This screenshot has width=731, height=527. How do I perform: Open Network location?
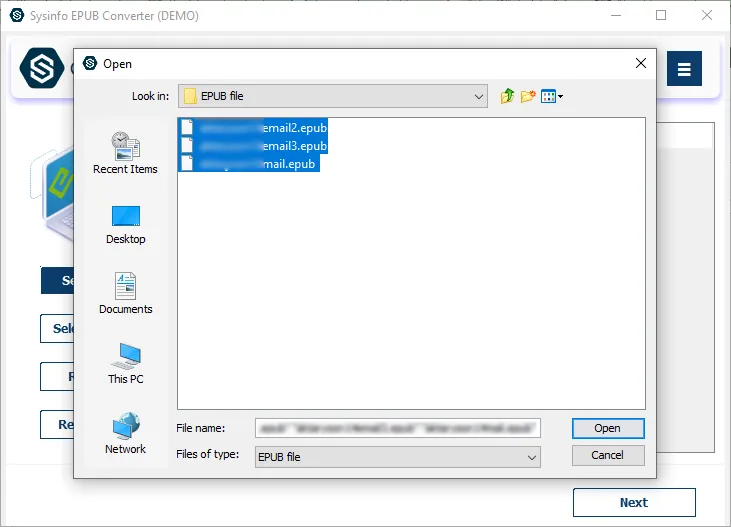tap(125, 433)
